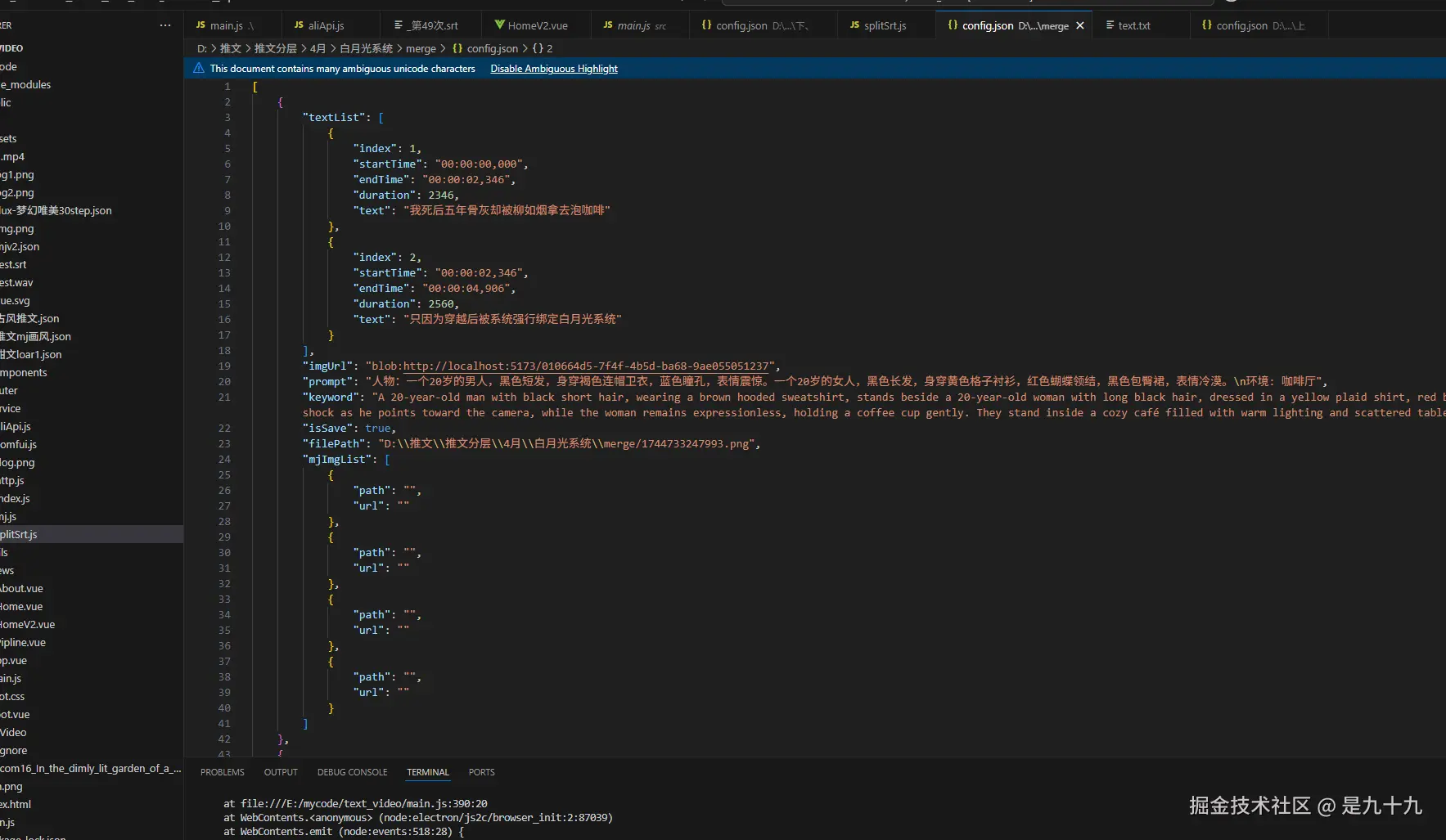Close the active config.json merge tab
This screenshot has width=1446, height=840.
1080,25
